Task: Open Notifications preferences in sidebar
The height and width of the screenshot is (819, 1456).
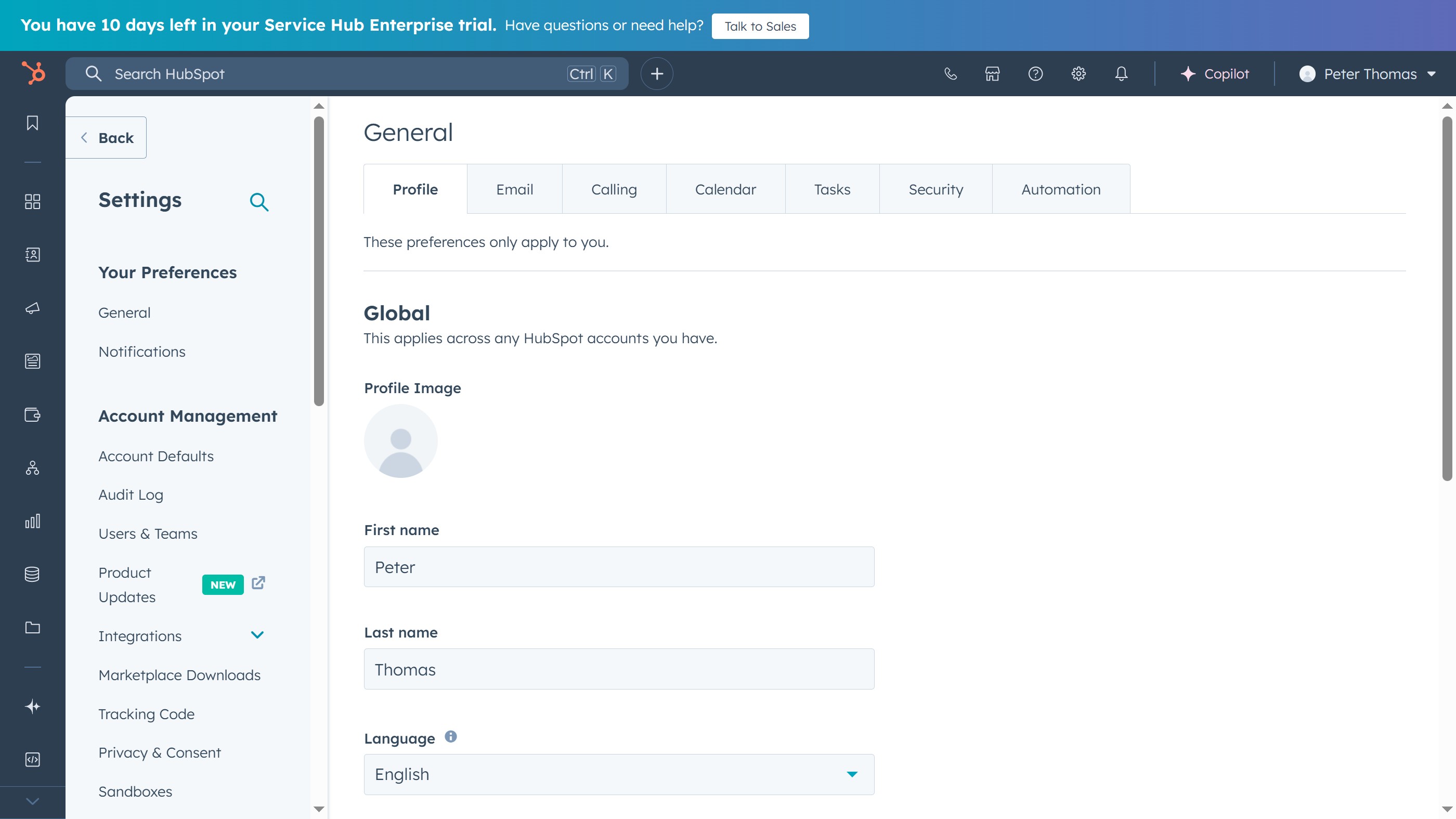Action: [x=142, y=352]
